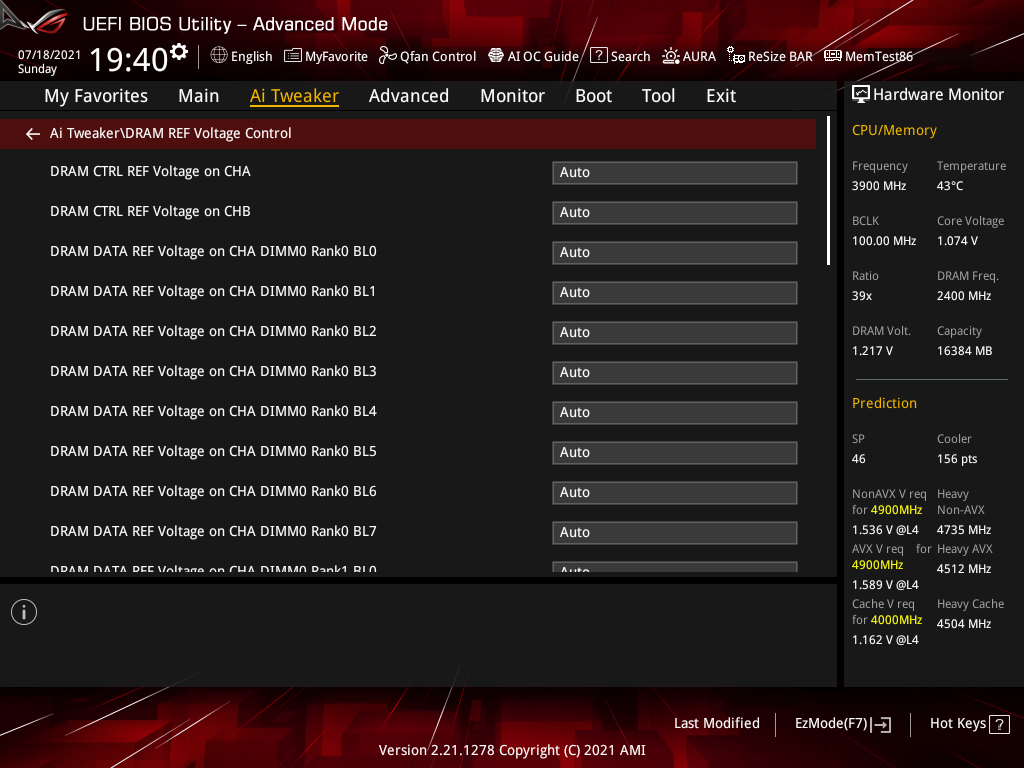This screenshot has height=768, width=1024.
Task: Open the Qfan Control utility
Action: [427, 56]
